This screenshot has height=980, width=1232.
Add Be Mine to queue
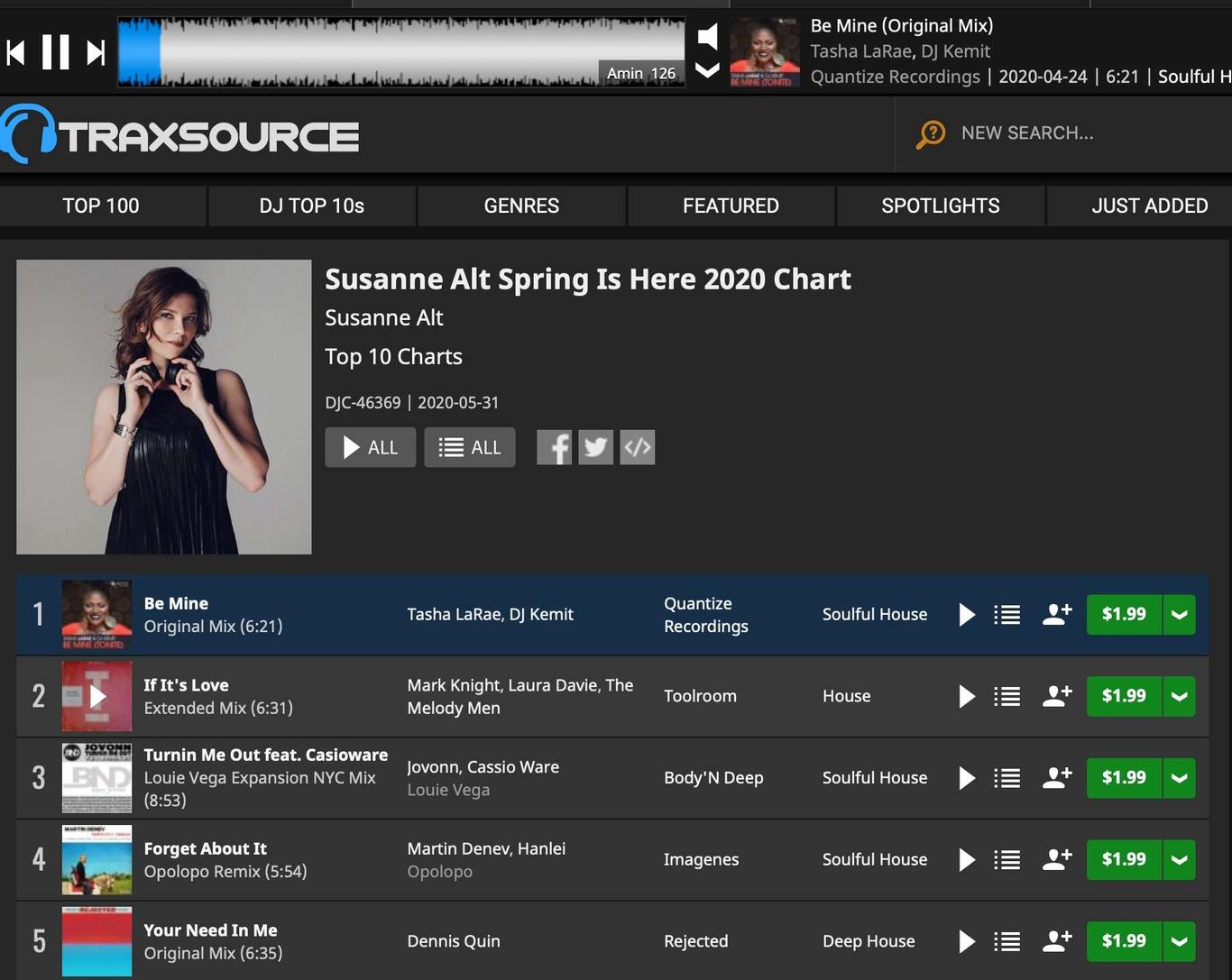pos(1007,615)
